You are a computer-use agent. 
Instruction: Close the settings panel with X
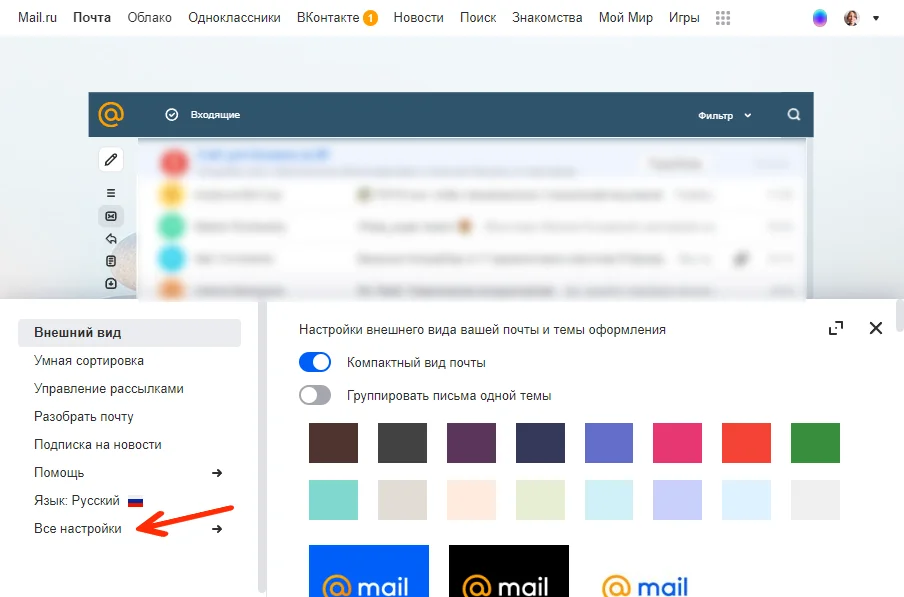[876, 328]
